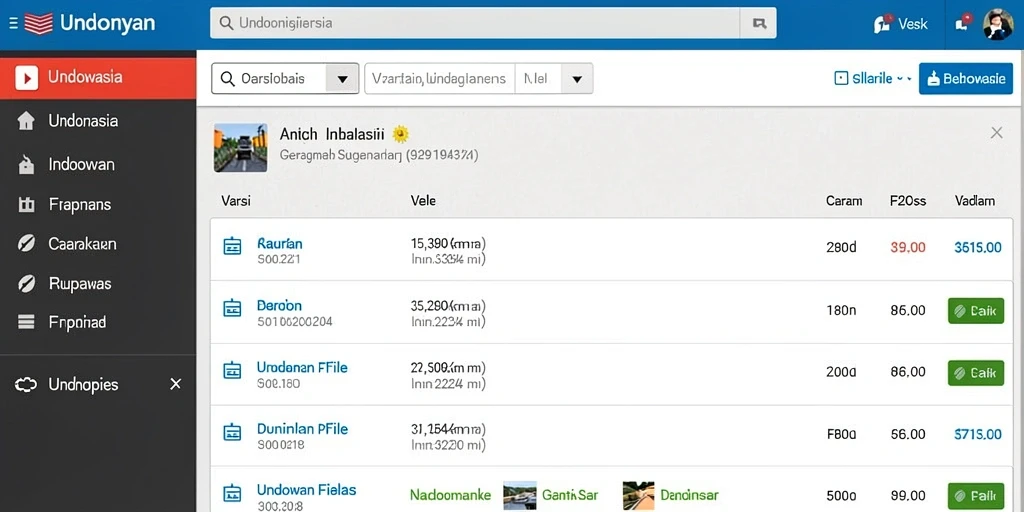Dismiss the Anich Inbalasiii panel

997,133
